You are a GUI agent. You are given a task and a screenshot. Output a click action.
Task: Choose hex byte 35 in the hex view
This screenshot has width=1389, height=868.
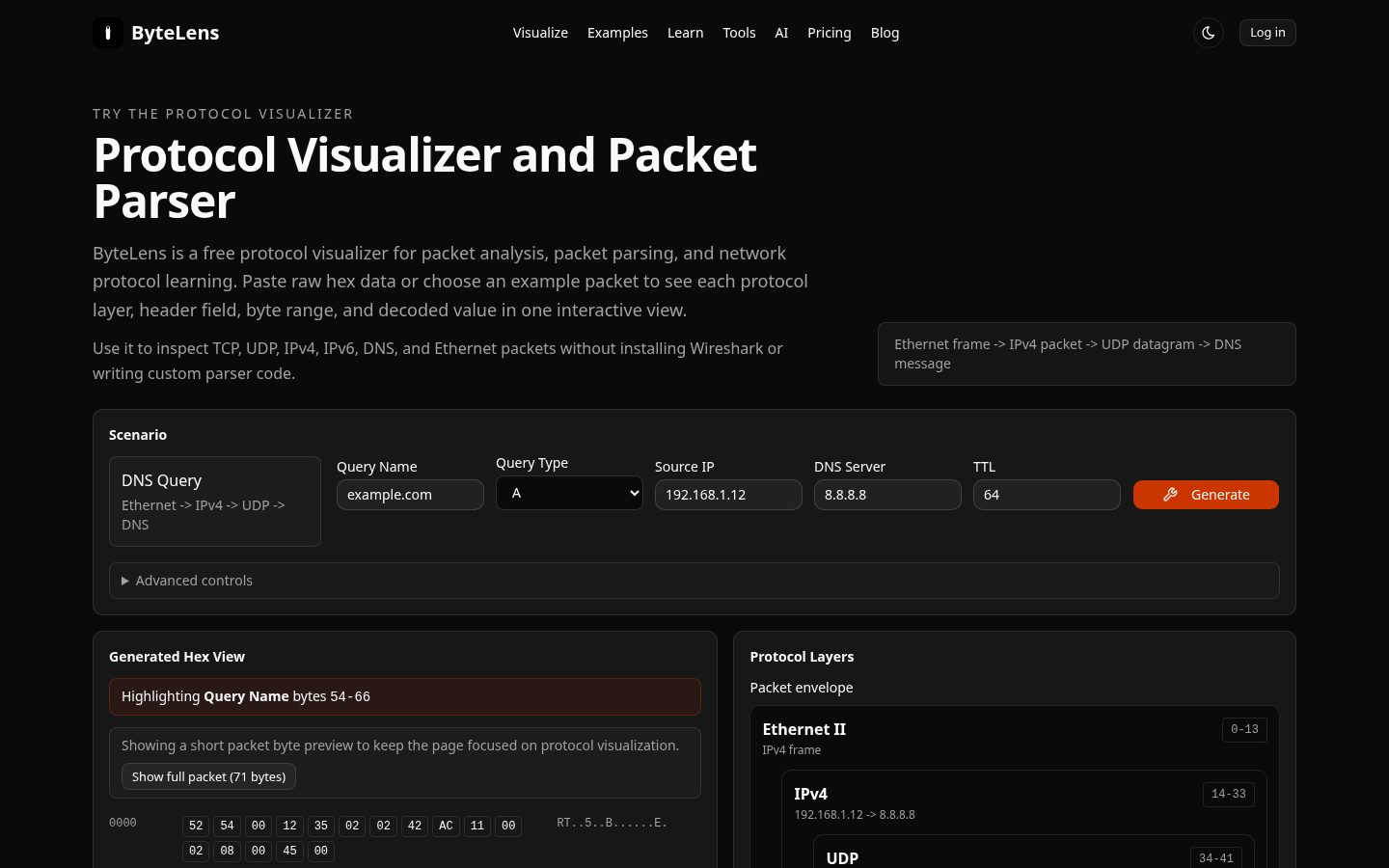point(321,827)
